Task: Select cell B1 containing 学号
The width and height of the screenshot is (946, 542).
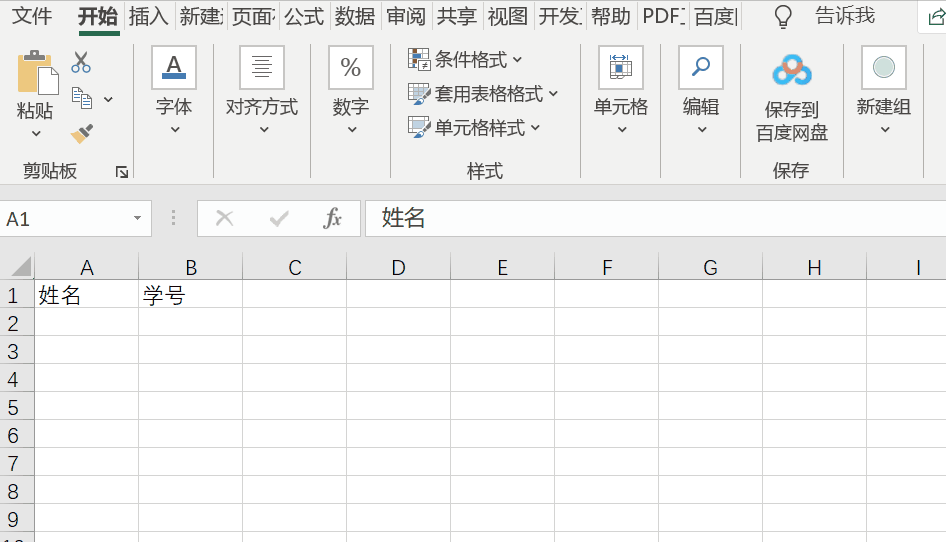Action: point(191,294)
